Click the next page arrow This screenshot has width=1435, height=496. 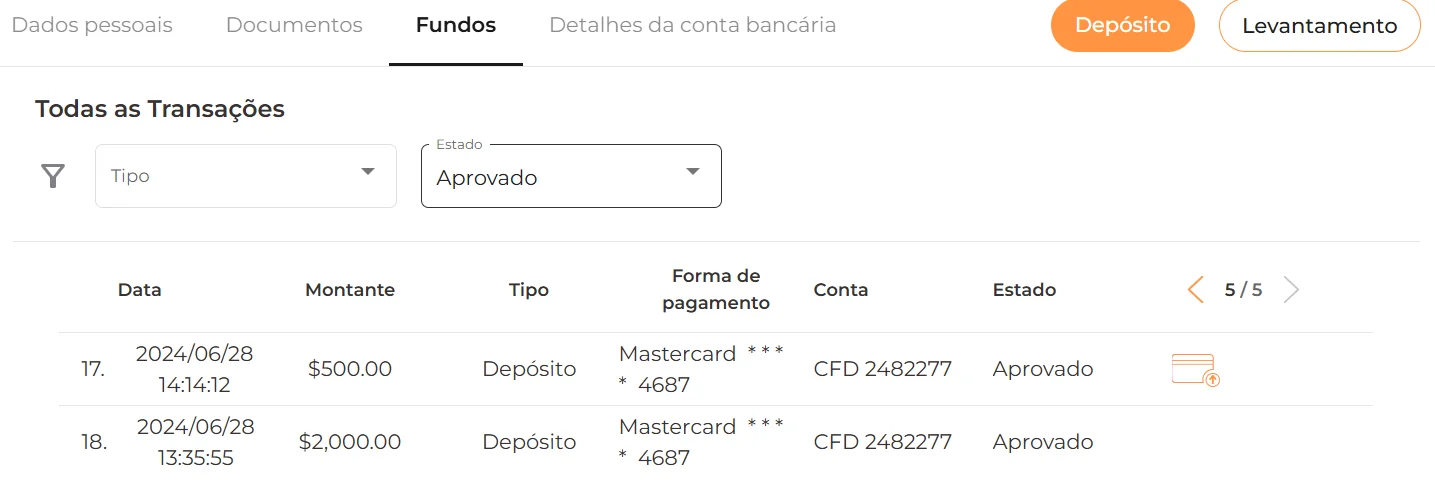click(1291, 290)
